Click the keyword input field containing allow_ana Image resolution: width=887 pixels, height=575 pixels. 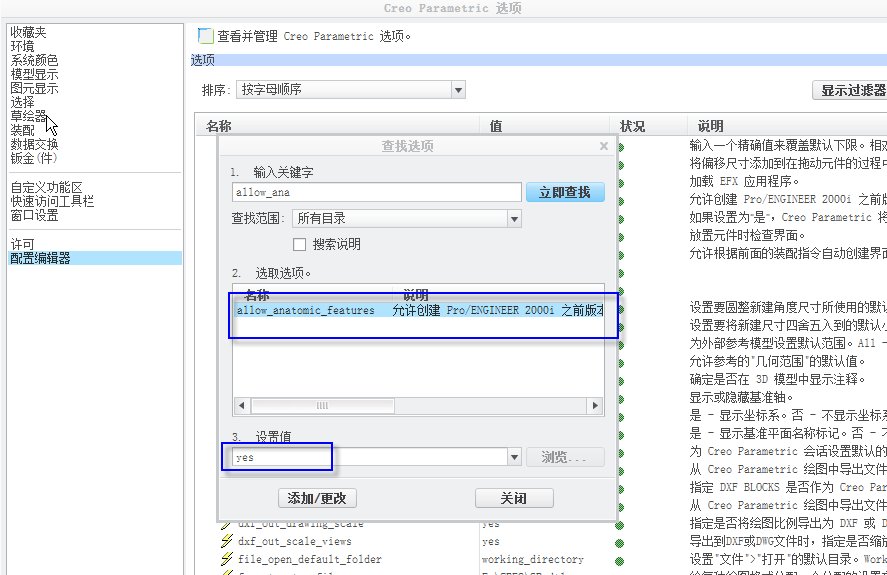point(376,192)
